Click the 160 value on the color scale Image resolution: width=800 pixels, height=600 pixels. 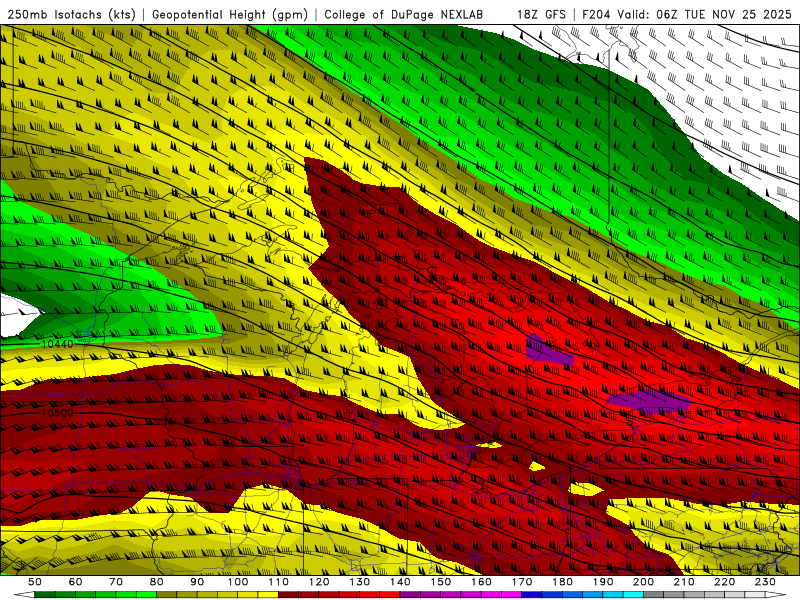[481, 582]
